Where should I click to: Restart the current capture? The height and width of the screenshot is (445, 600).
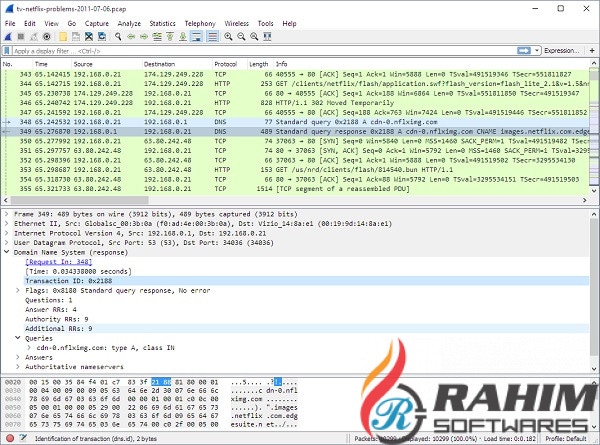(34, 37)
